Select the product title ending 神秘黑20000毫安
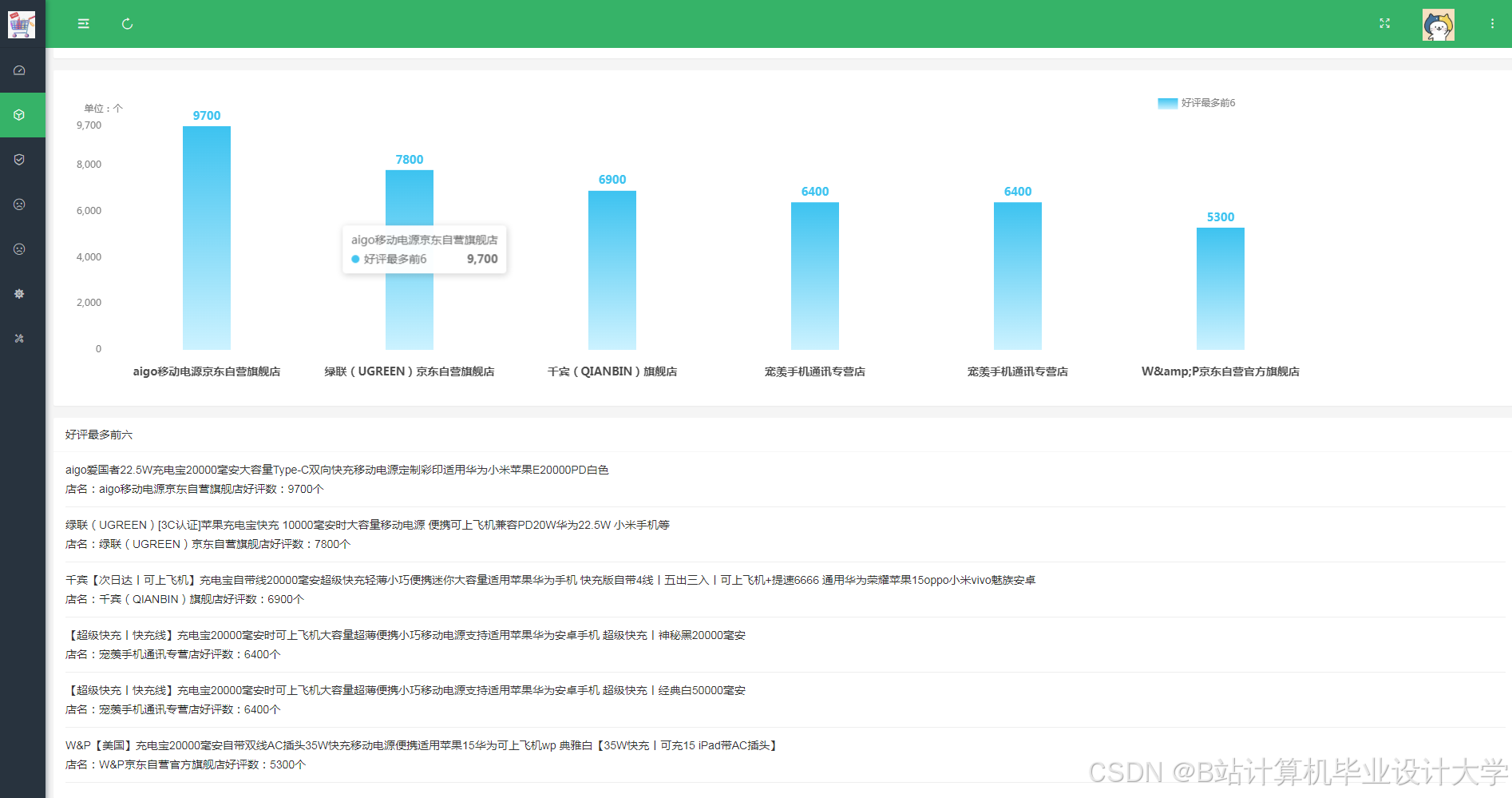Viewport: 1512px width, 798px height. (x=406, y=635)
